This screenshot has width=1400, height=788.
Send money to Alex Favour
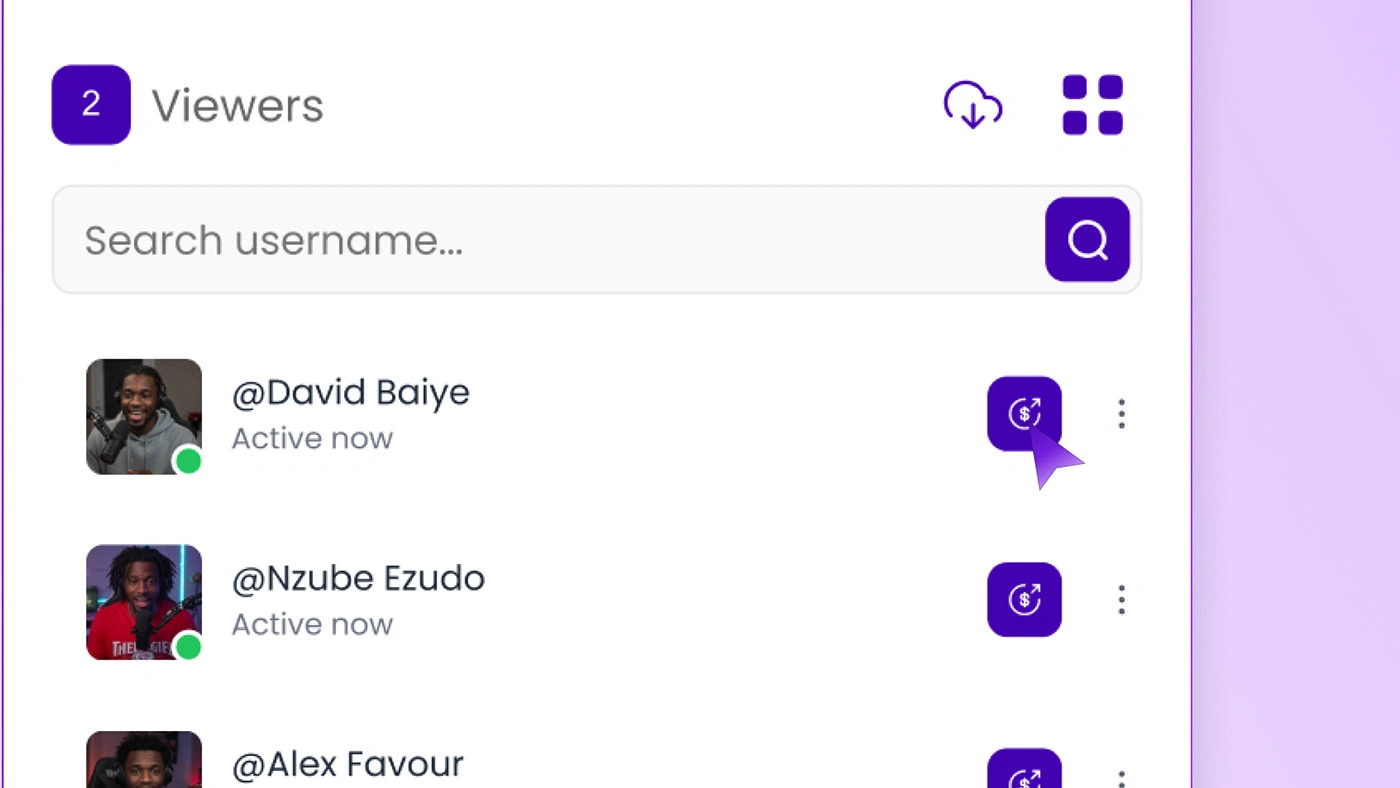[1024, 773]
